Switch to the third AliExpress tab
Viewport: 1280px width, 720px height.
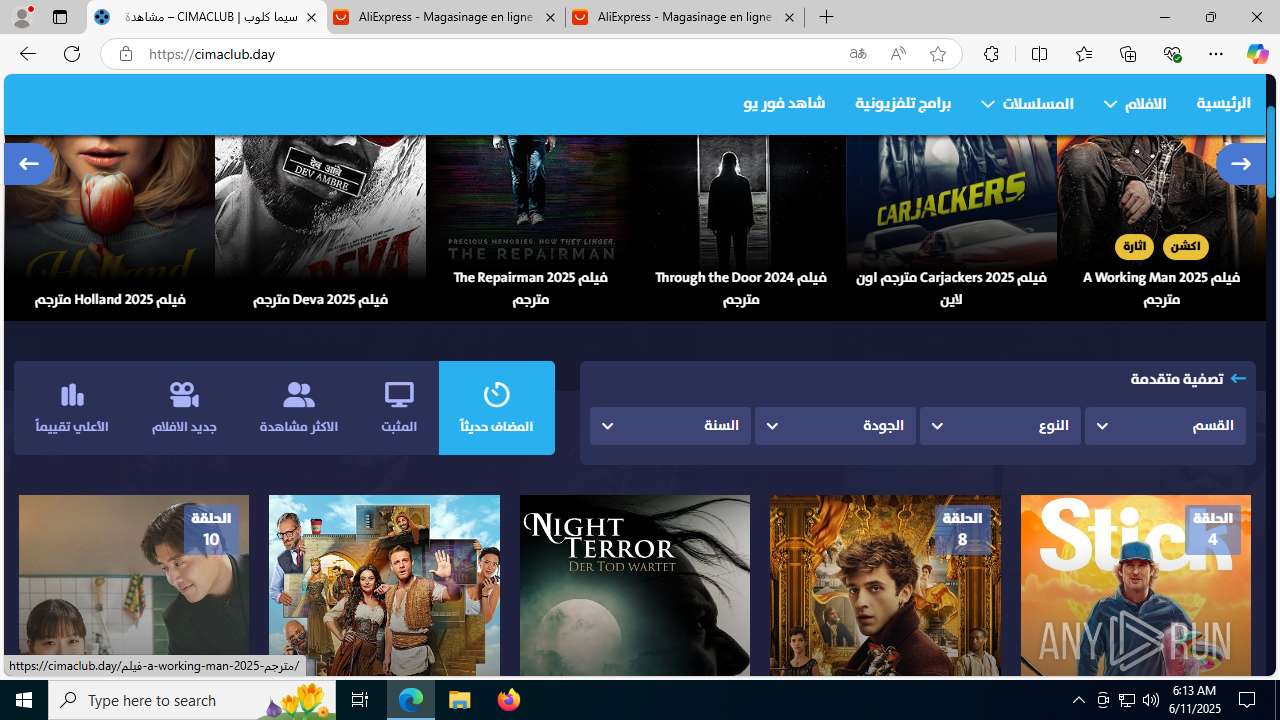(685, 18)
